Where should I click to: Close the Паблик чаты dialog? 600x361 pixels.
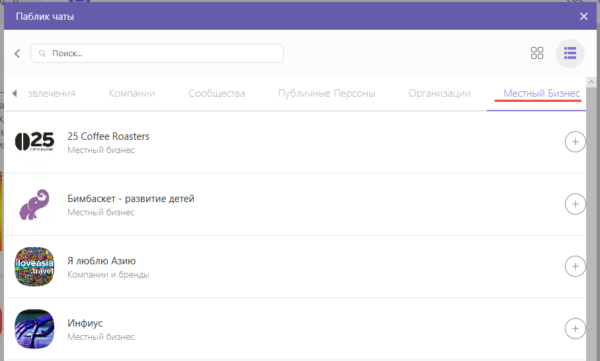tap(584, 16)
